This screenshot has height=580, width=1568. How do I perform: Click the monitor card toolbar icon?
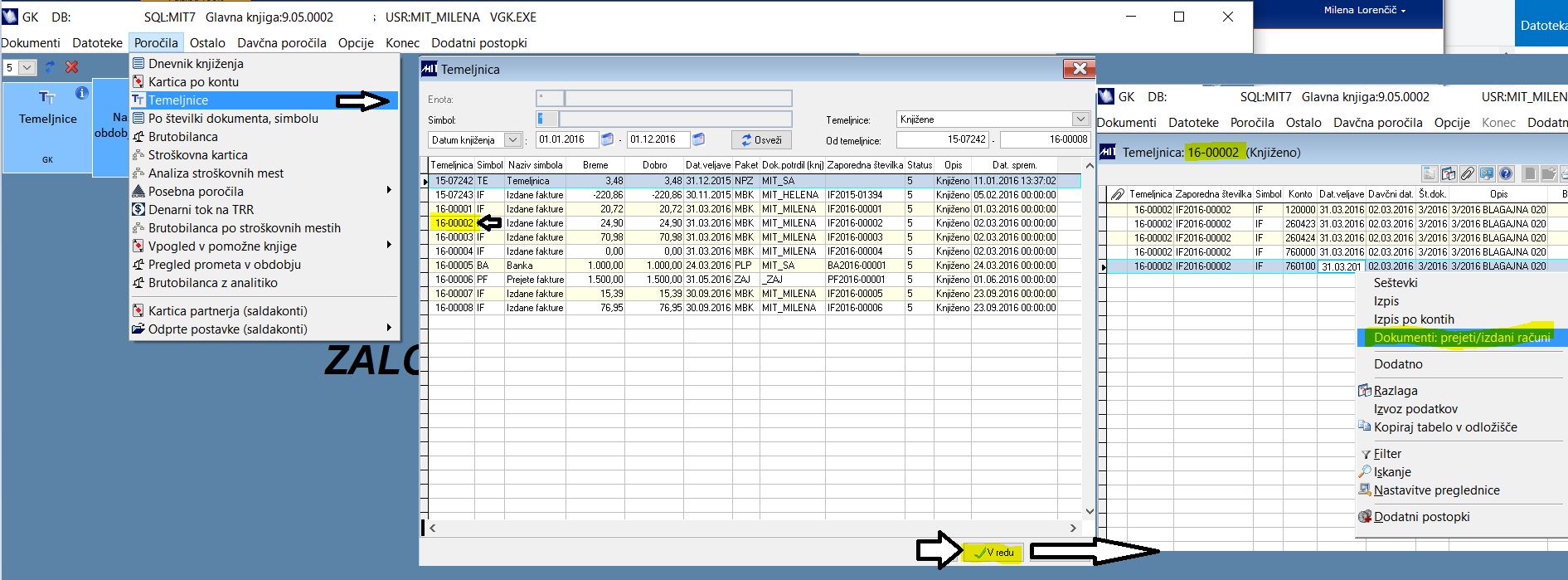(1487, 173)
